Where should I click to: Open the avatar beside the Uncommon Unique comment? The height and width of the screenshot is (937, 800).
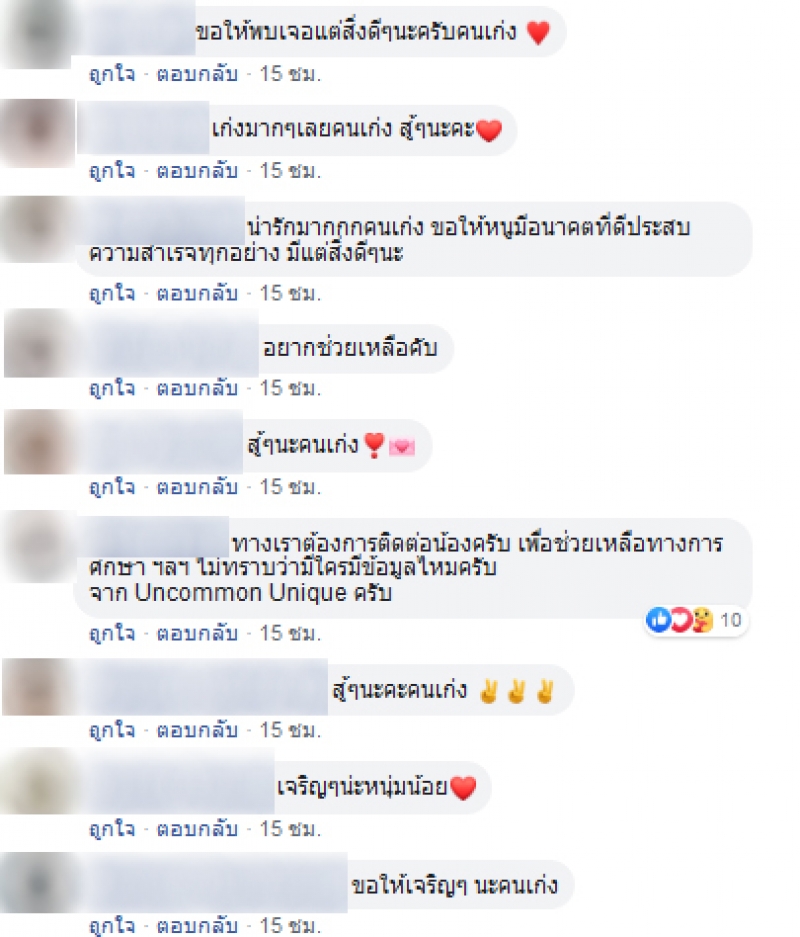coord(39,547)
